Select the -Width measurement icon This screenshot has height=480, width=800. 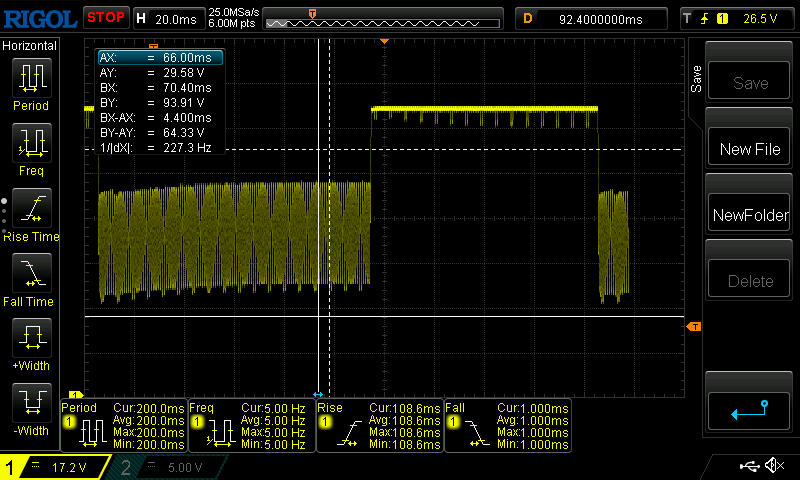click(30, 403)
